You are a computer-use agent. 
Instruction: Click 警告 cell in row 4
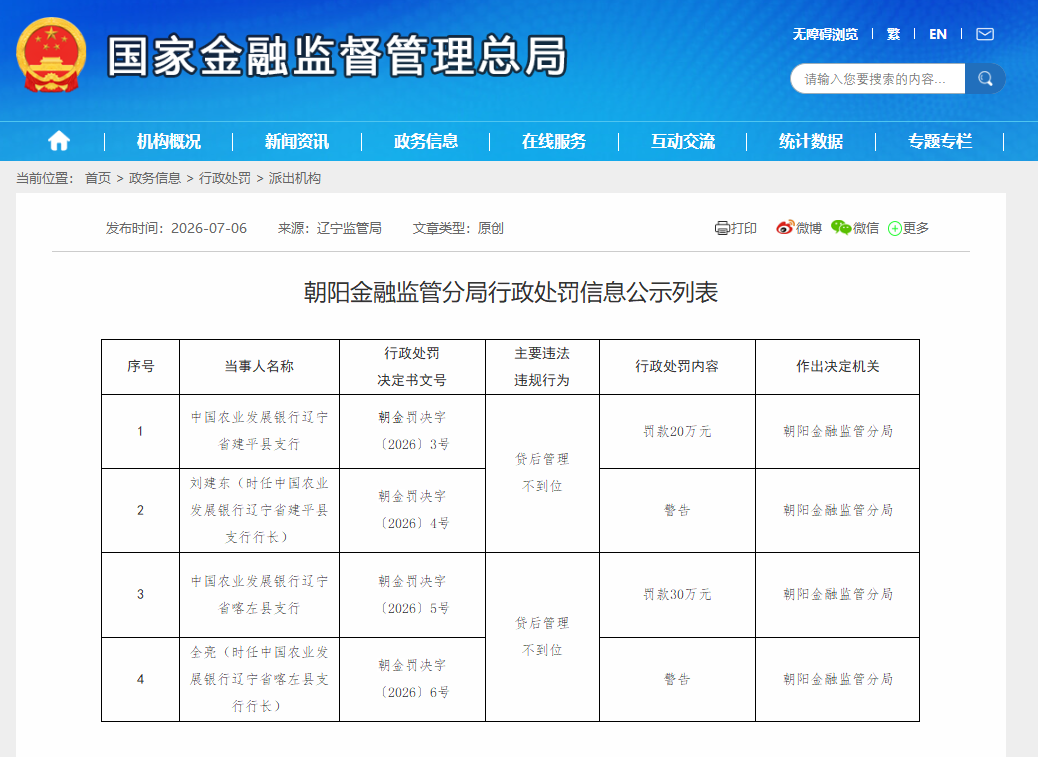coord(677,679)
